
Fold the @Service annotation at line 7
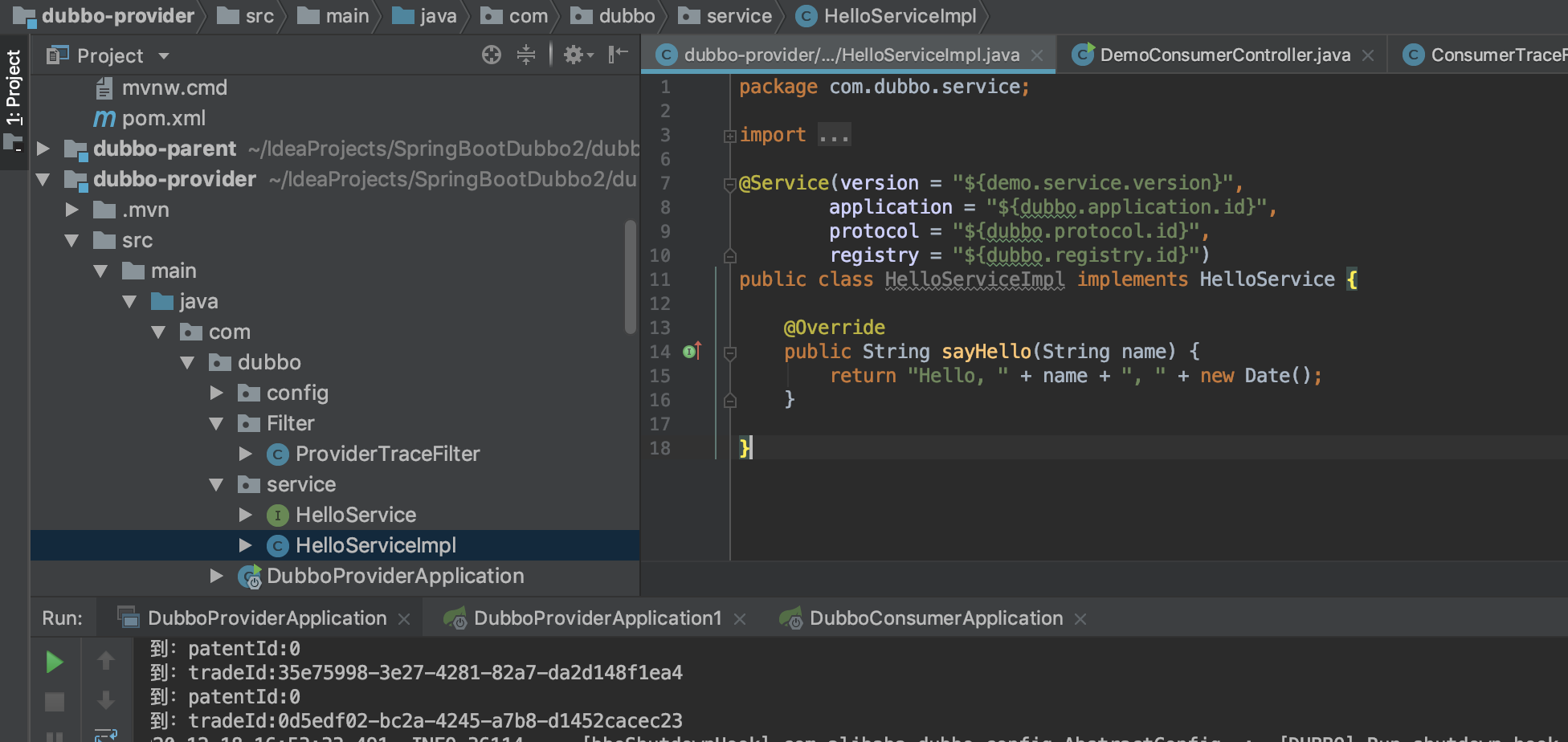[x=729, y=184]
